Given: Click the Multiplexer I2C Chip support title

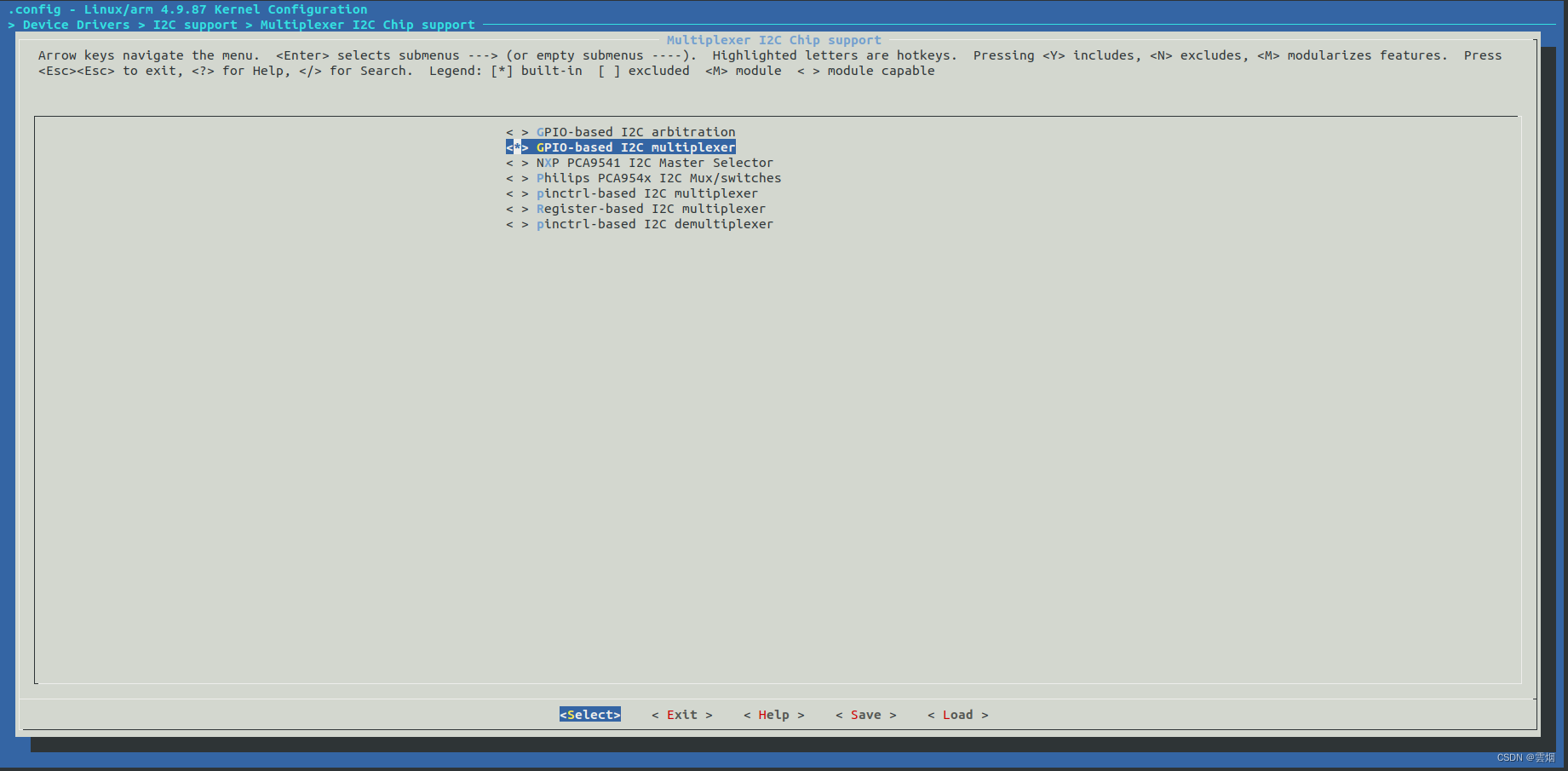Looking at the screenshot, I should click(773, 39).
